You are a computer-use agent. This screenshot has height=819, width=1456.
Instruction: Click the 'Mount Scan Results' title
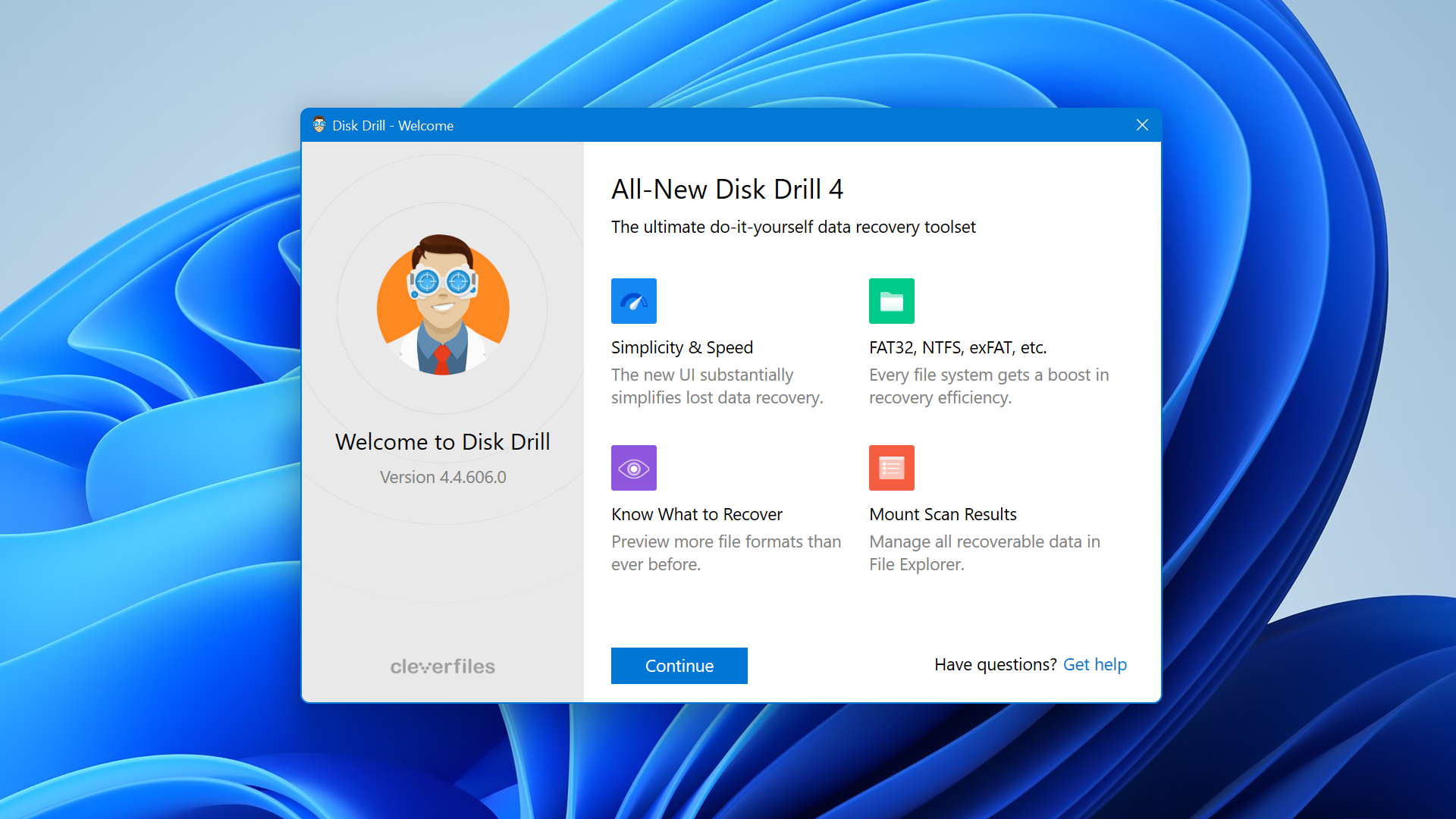pyautogui.click(x=943, y=514)
